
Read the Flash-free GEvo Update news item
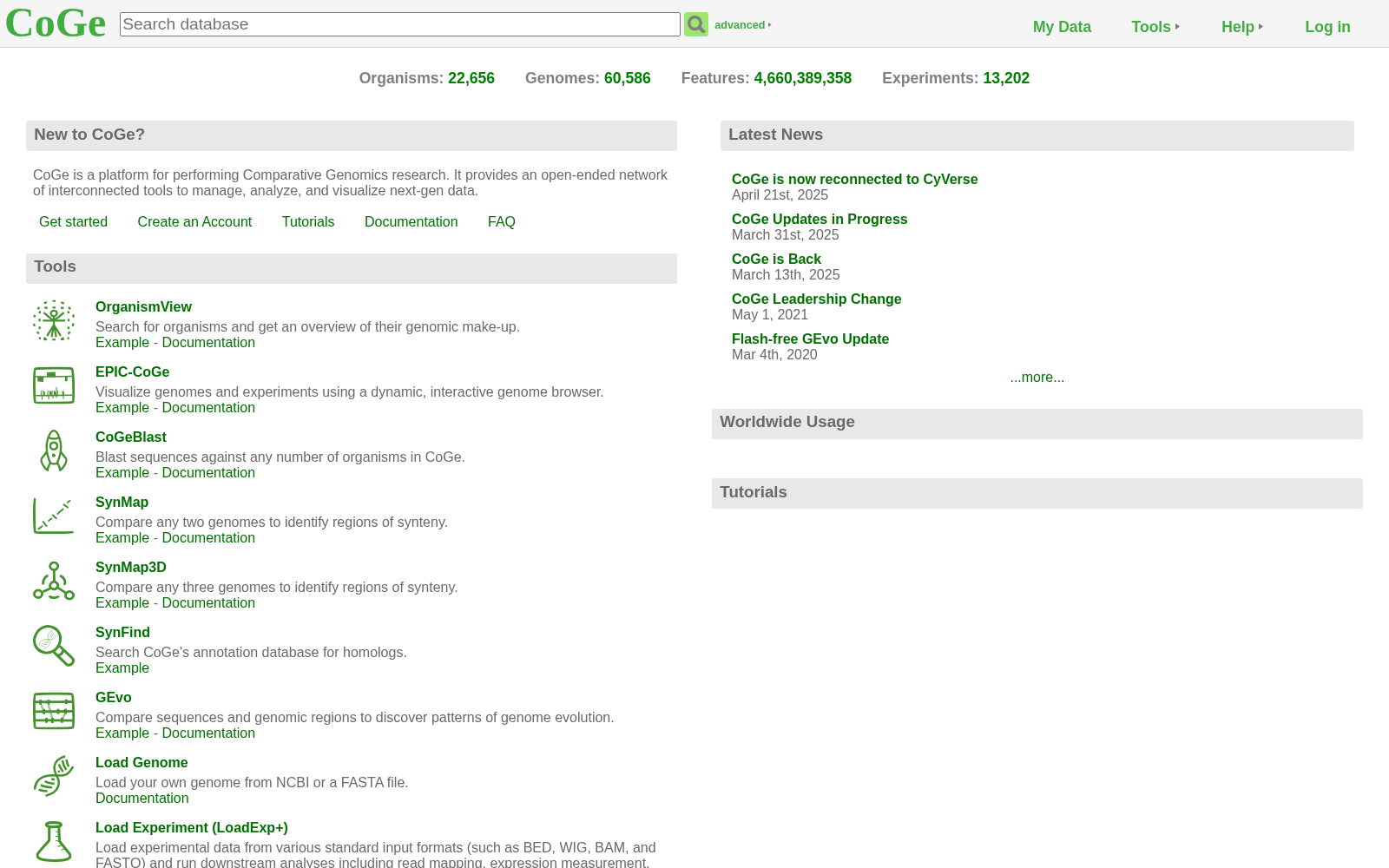click(810, 339)
